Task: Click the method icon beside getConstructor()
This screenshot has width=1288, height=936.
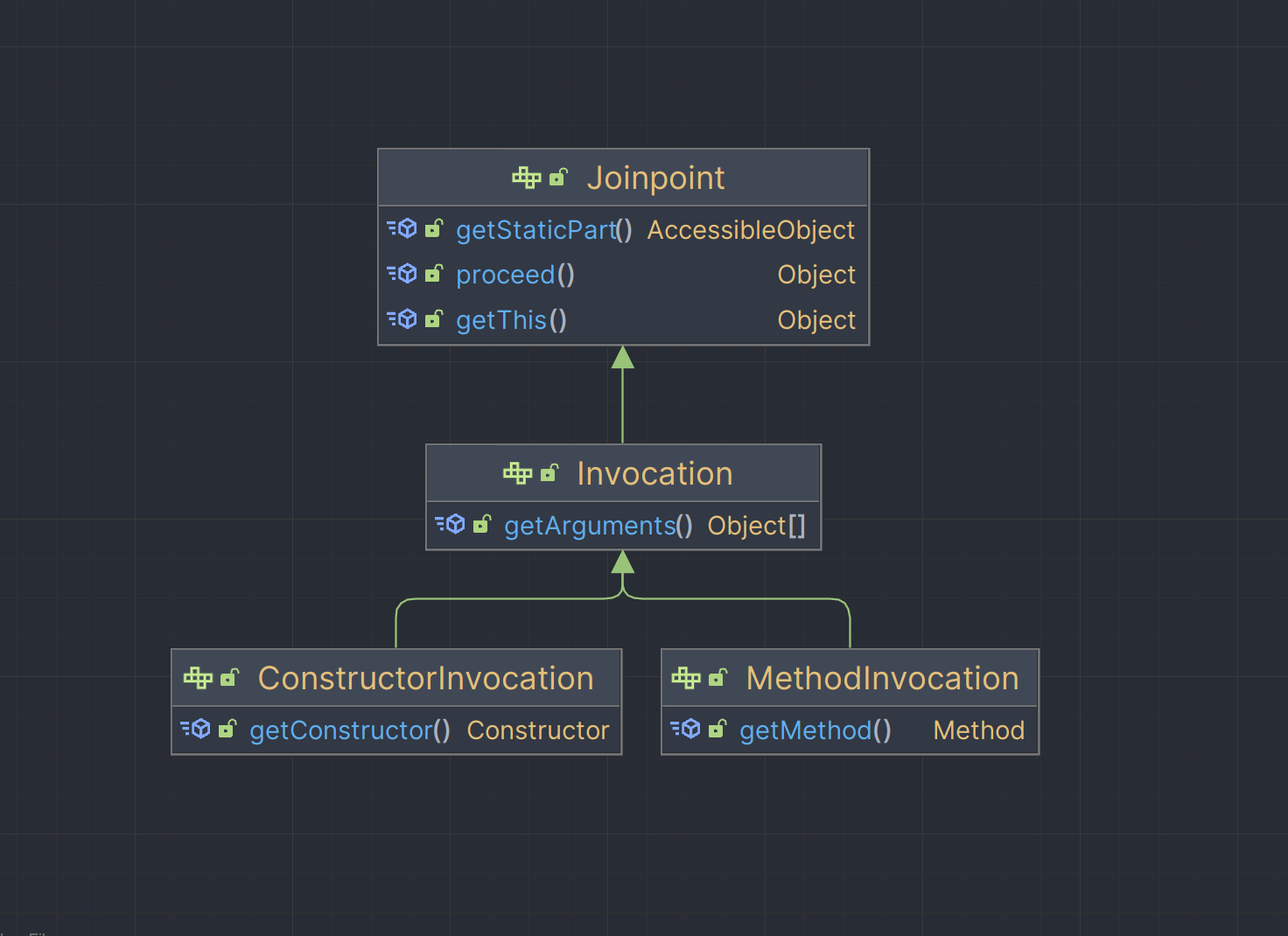Action: tap(197, 730)
